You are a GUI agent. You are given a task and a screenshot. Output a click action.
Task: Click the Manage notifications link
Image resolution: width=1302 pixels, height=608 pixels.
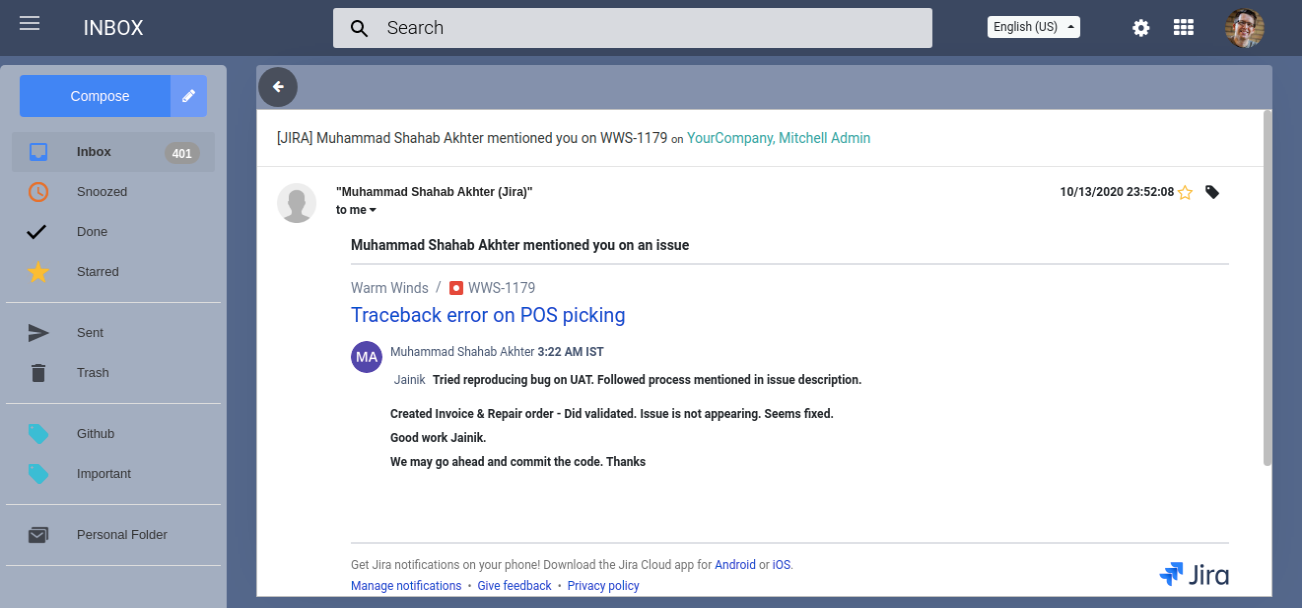pos(406,586)
